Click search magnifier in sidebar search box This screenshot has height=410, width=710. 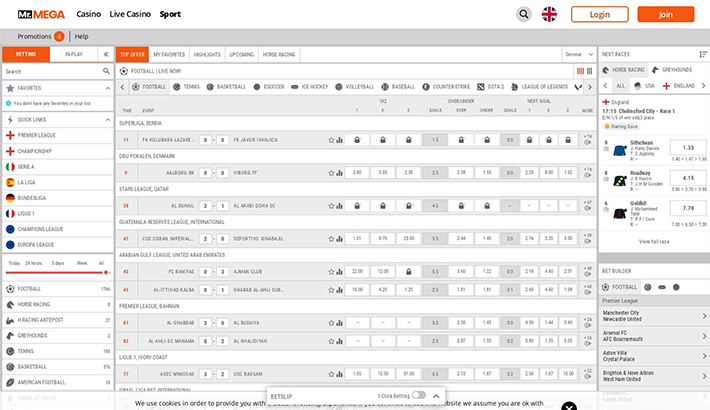click(x=106, y=71)
